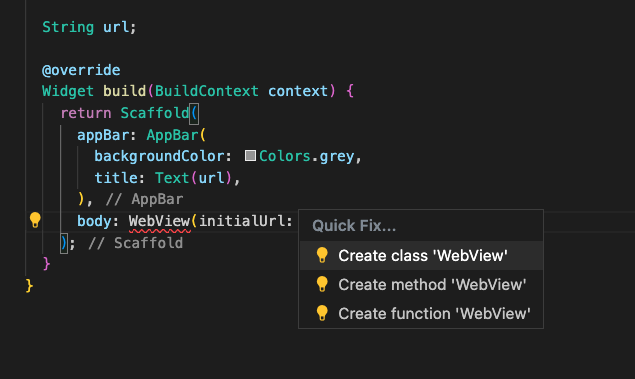Click the lightbulb beside Create class 'WebView'

coord(322,255)
